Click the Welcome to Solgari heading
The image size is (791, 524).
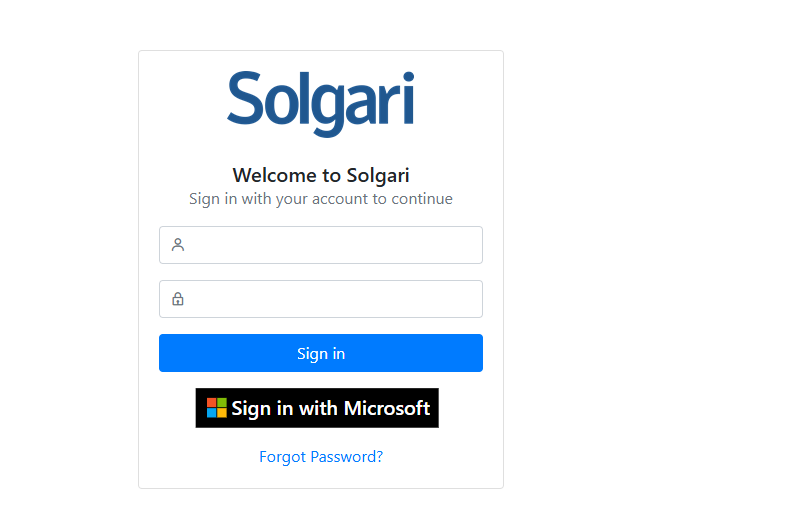tap(321, 175)
